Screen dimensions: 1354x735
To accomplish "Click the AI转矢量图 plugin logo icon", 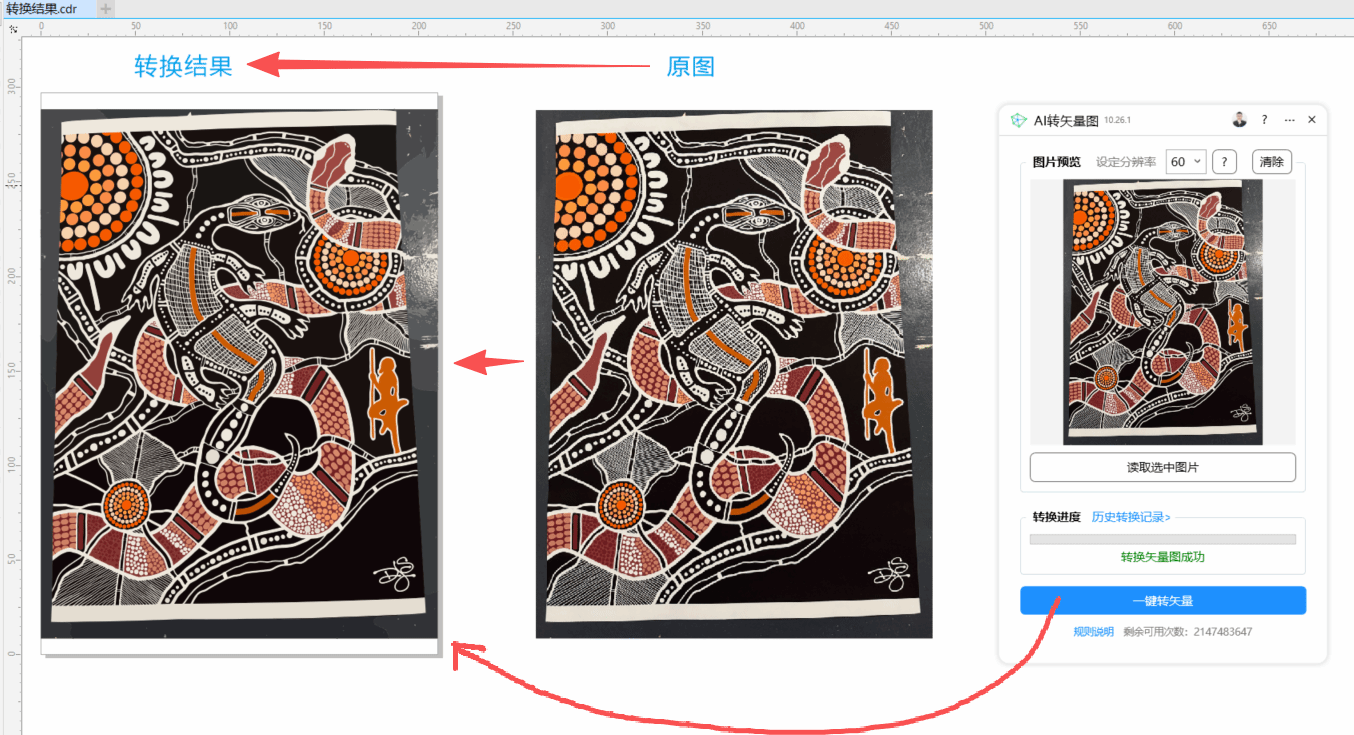I will [1018, 120].
